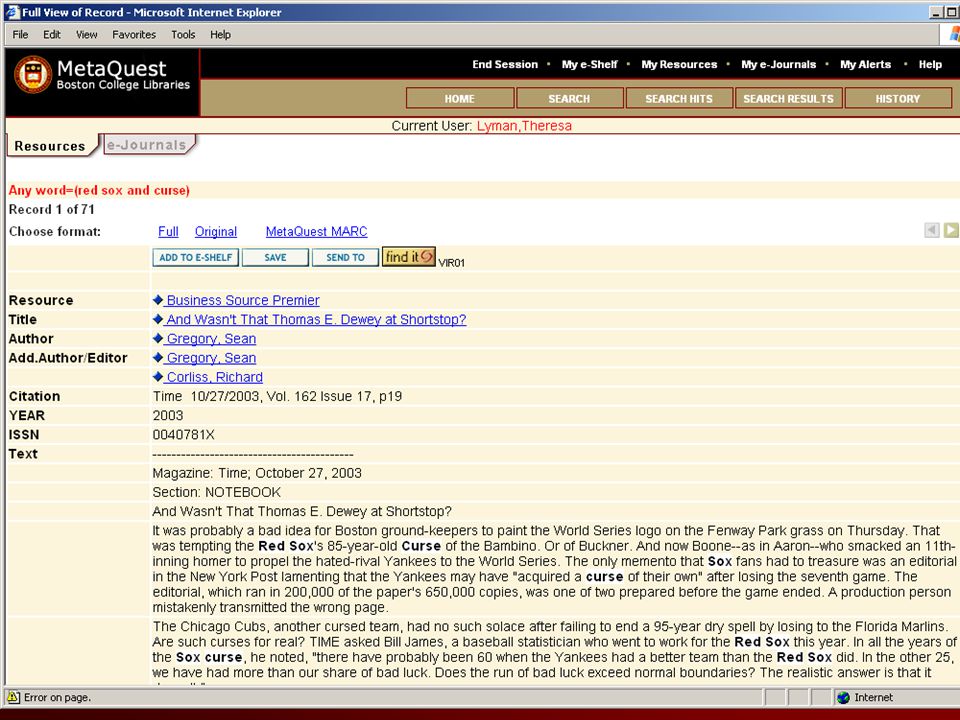Image resolution: width=960 pixels, height=720 pixels.
Task: Click Corliss, Richard author link
Action: point(215,377)
